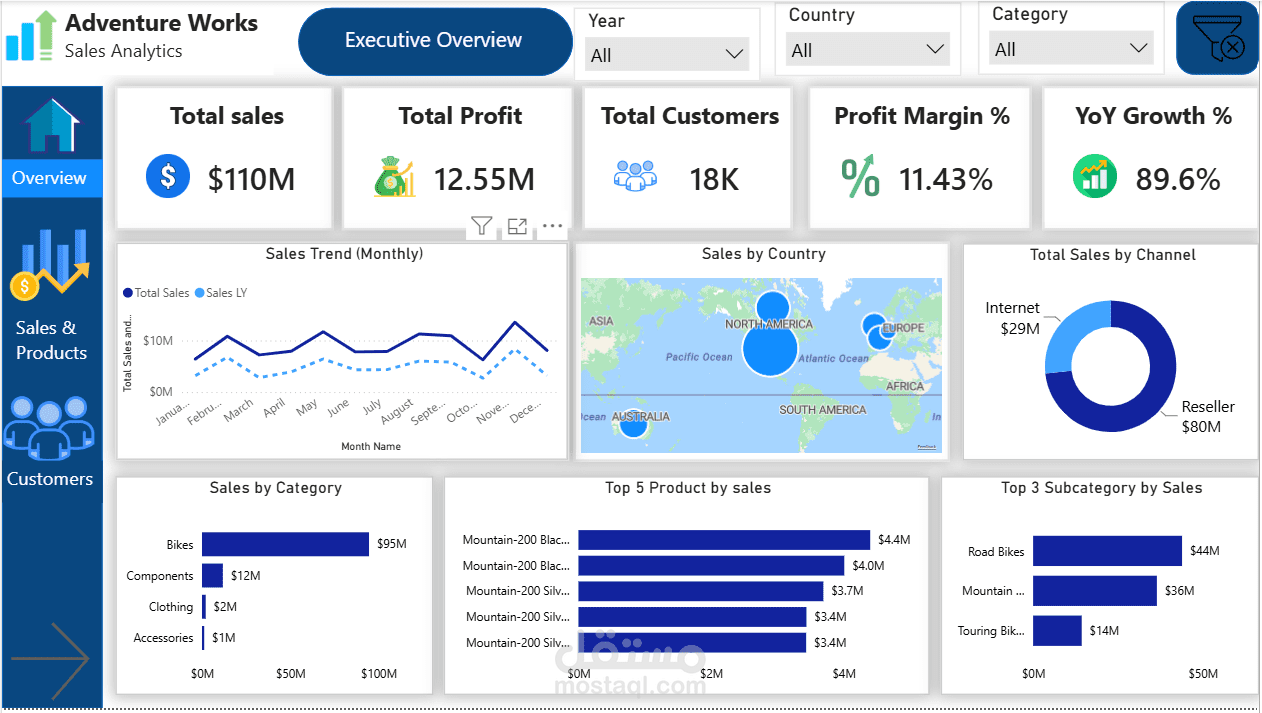Click the Internet $29M label
The image size is (1262, 713).
pyautogui.click(x=1012, y=318)
